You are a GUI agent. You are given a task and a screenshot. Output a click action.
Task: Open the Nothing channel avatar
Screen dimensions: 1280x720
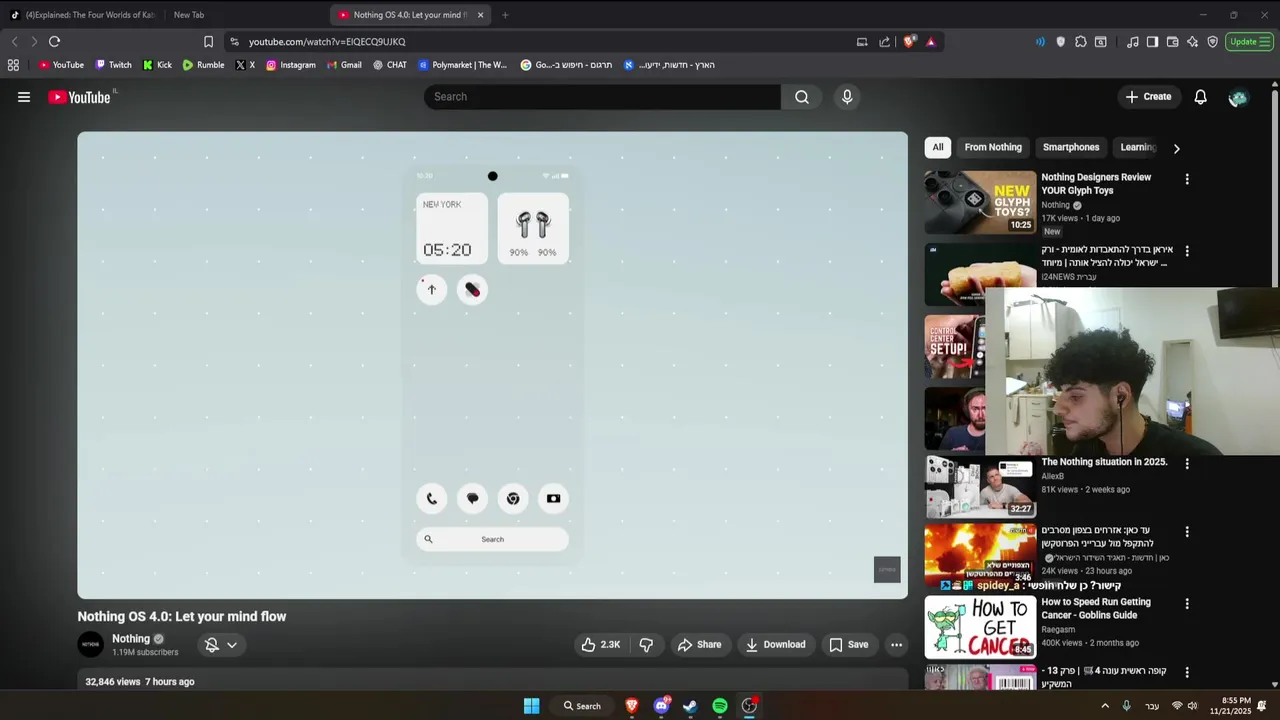pyautogui.click(x=91, y=645)
